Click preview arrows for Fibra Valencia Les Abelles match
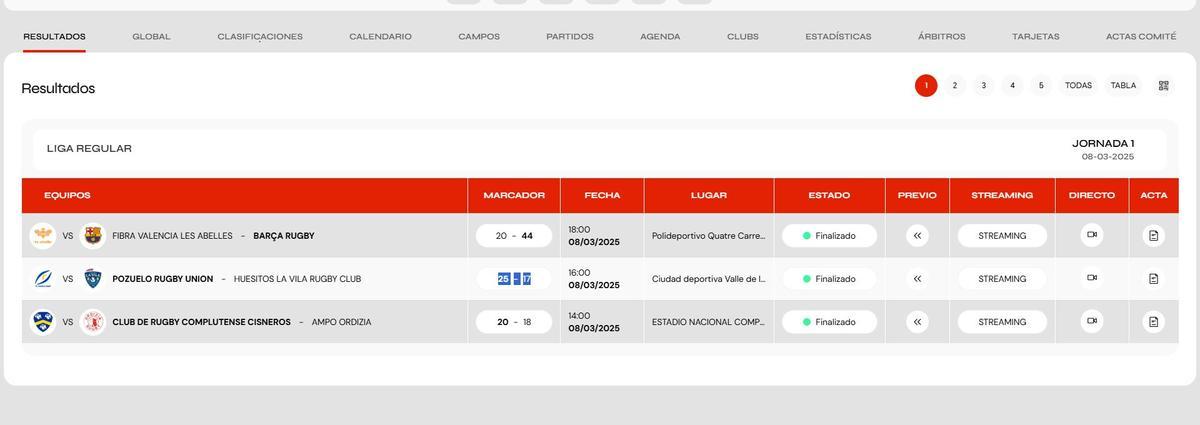This screenshot has height=425, width=1200. tap(917, 236)
